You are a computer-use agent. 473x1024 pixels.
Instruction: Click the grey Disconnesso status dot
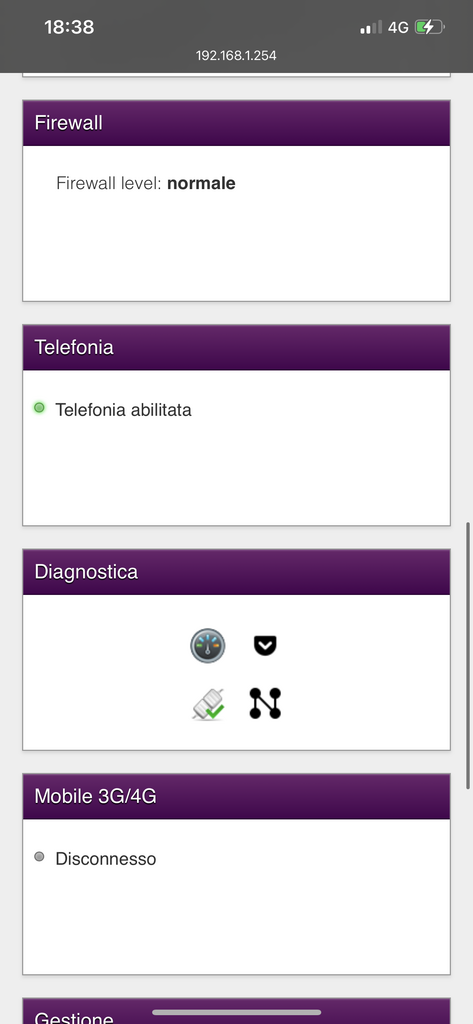click(x=39, y=856)
